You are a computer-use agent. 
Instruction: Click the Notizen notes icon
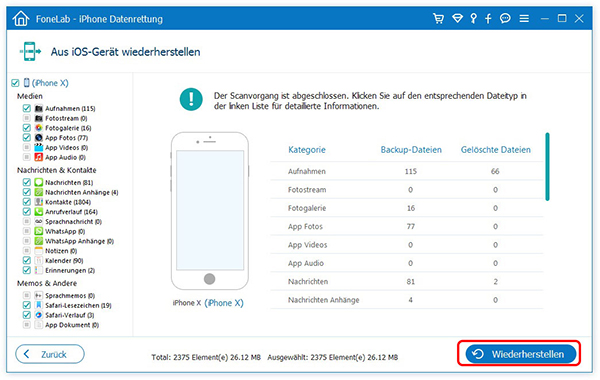click(39, 251)
